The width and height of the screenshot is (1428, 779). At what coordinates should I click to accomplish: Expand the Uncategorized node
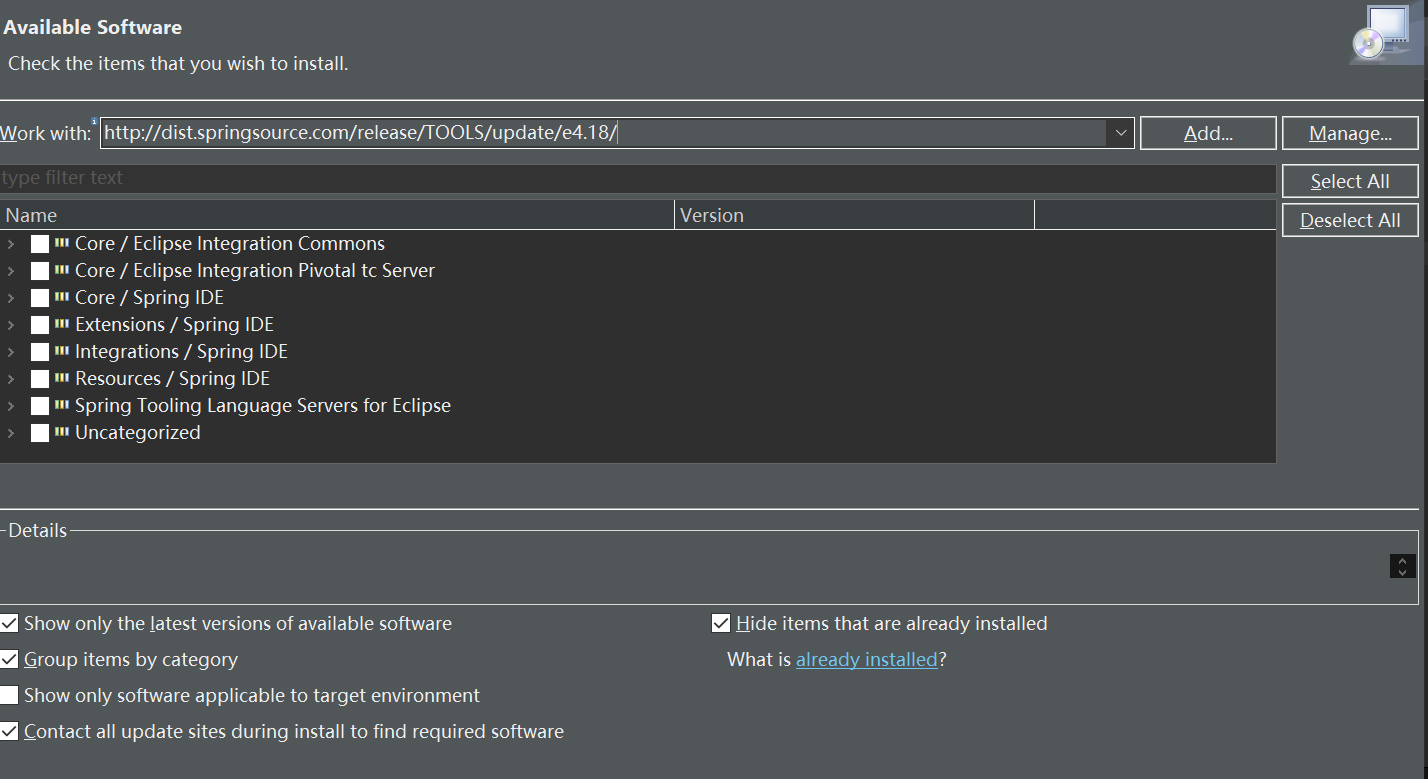pos(11,433)
